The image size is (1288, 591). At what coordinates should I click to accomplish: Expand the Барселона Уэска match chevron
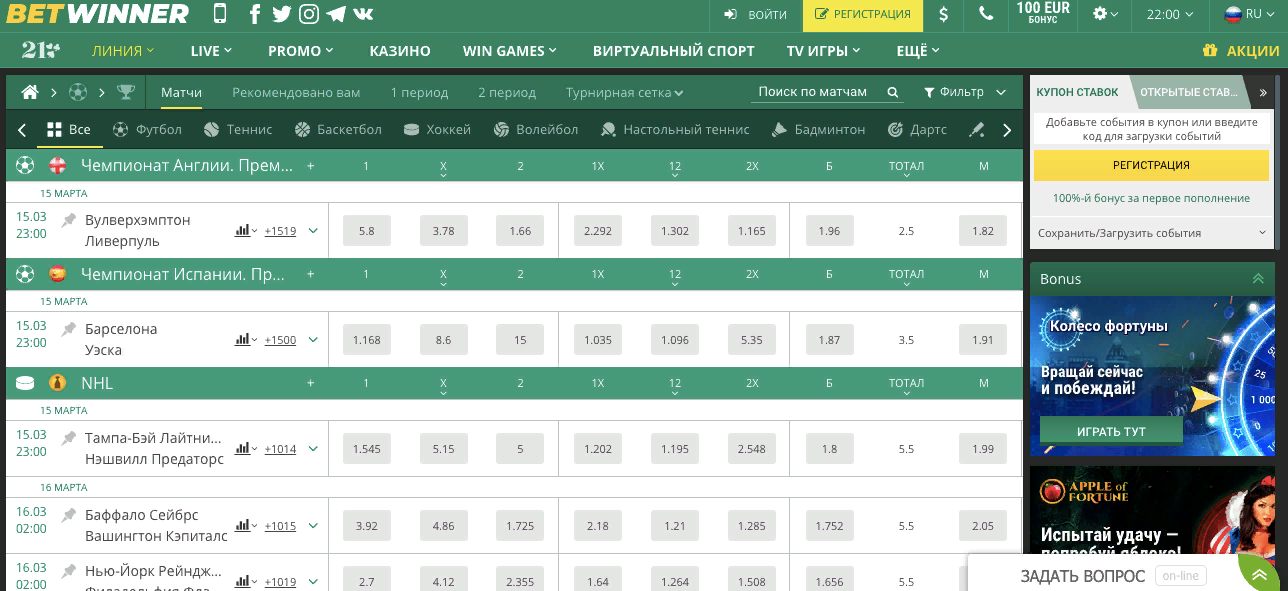[x=313, y=340]
